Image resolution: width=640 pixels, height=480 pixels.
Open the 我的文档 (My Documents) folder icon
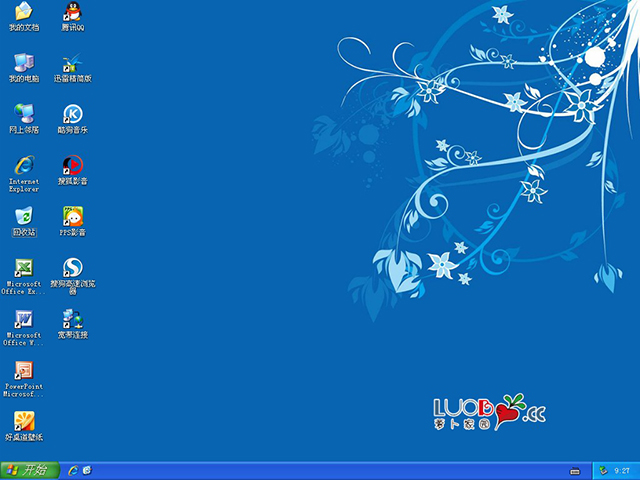coord(23,12)
